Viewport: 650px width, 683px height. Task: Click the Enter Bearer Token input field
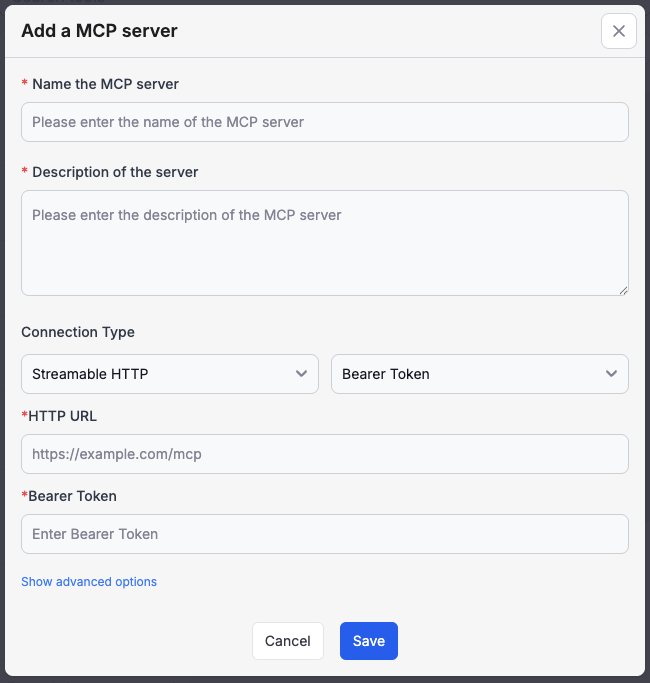pos(324,534)
